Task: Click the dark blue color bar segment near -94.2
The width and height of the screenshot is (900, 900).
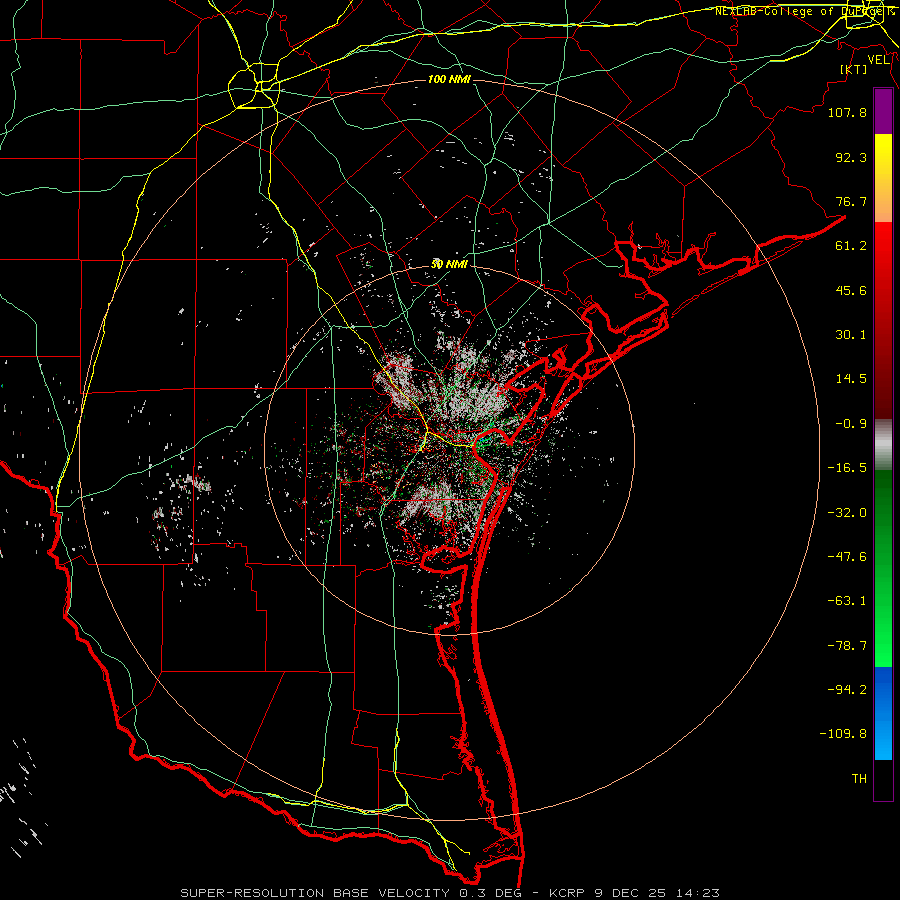Action: click(x=883, y=689)
